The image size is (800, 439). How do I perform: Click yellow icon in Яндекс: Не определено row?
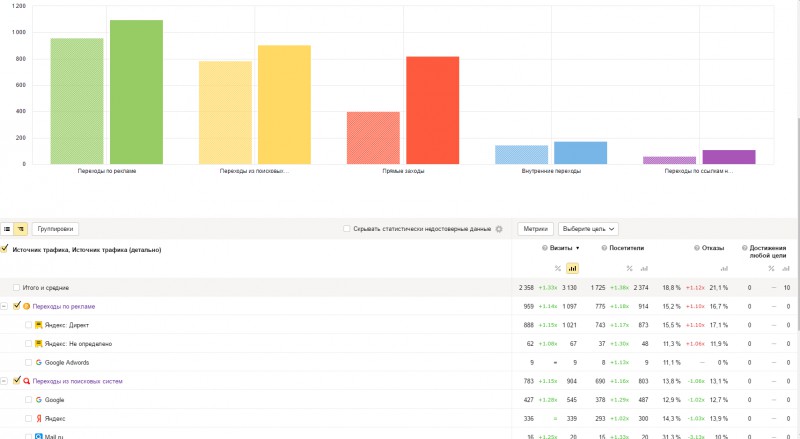[38, 344]
